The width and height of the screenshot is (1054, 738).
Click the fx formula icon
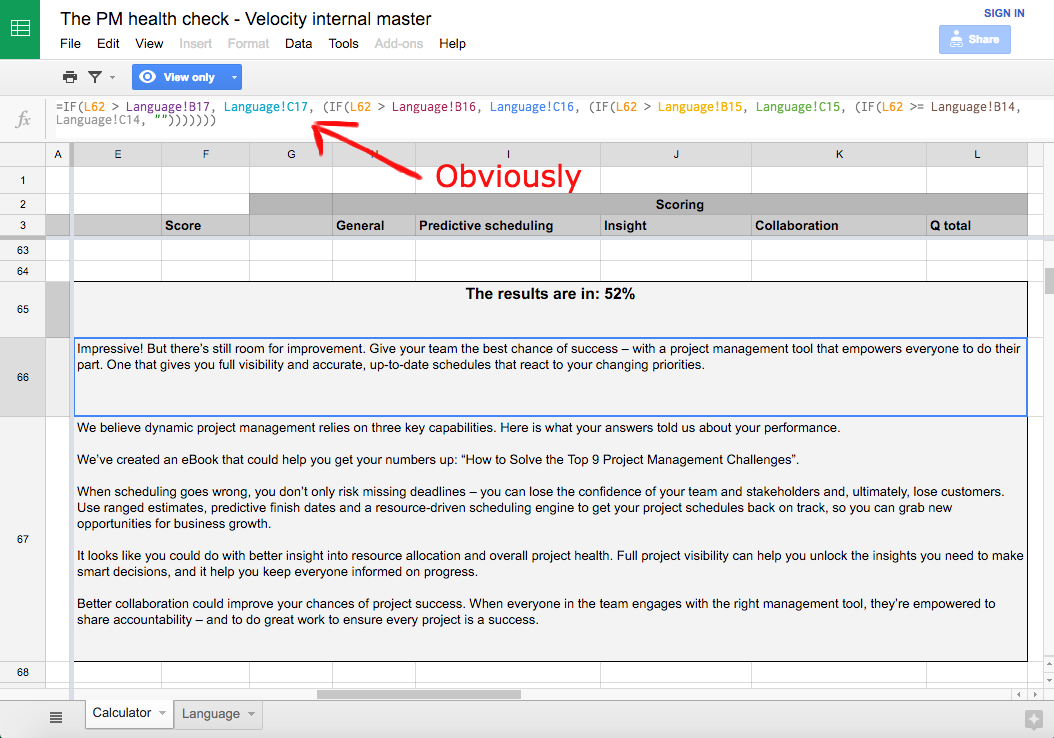coord(23,119)
